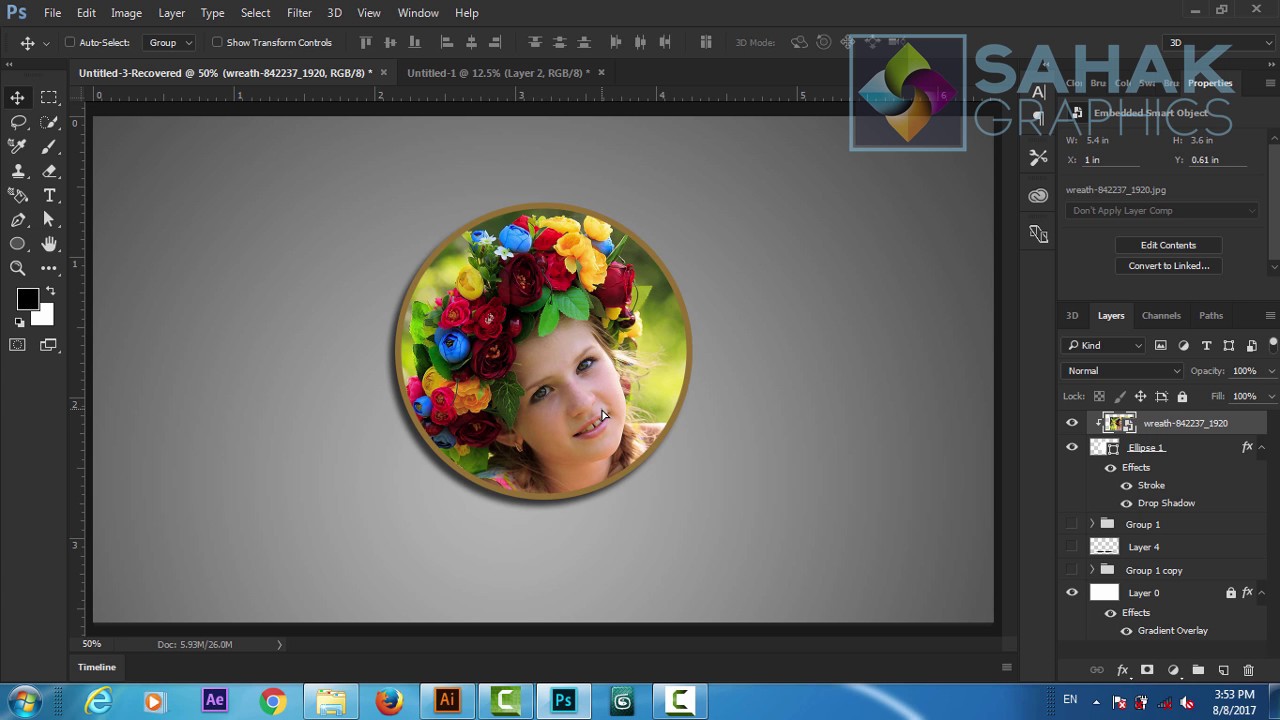Viewport: 1280px width, 720px height.
Task: Select the Layer 0 white thumbnail
Action: pos(1104,593)
